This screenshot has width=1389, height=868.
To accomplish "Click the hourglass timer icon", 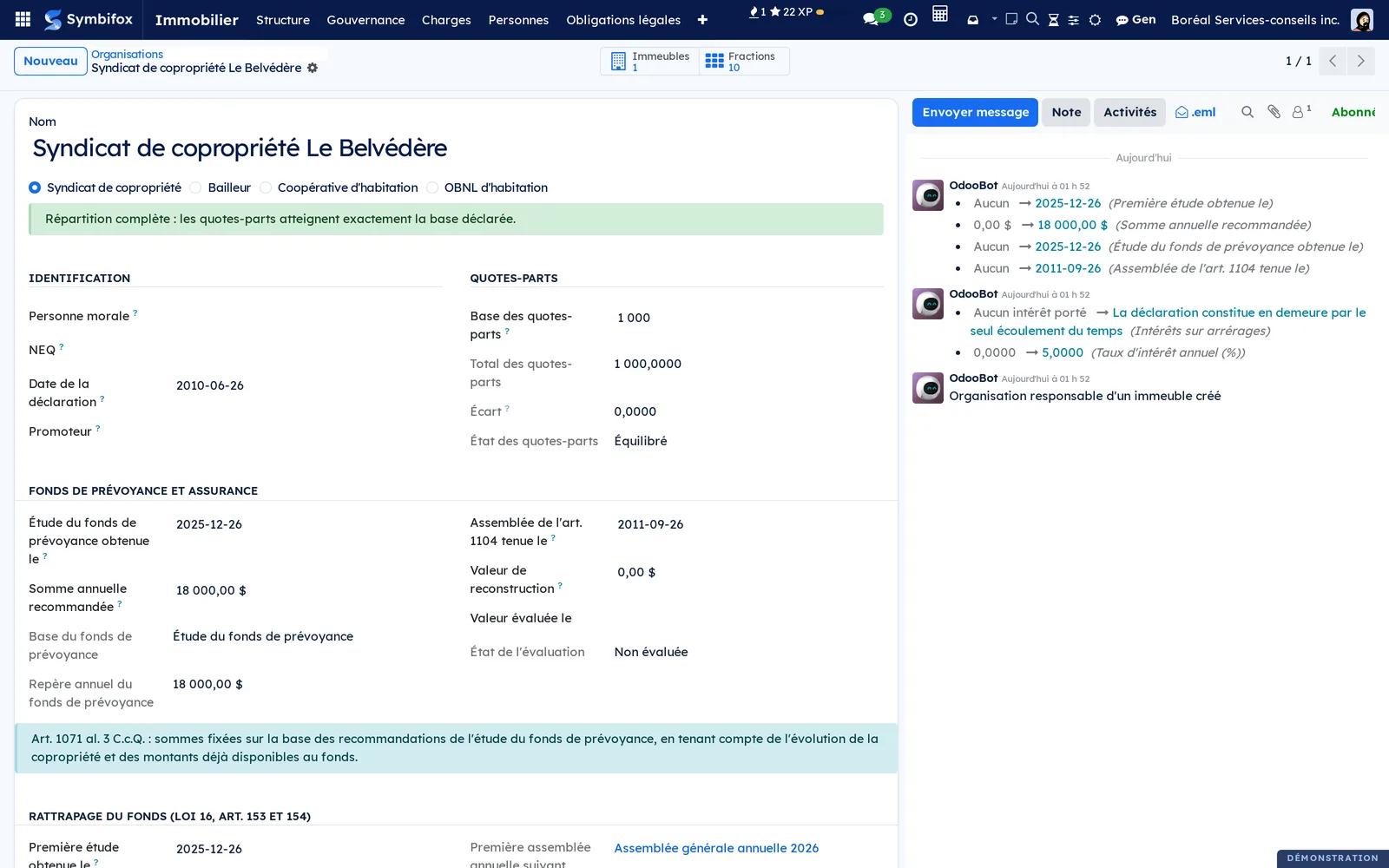I will click(1053, 19).
